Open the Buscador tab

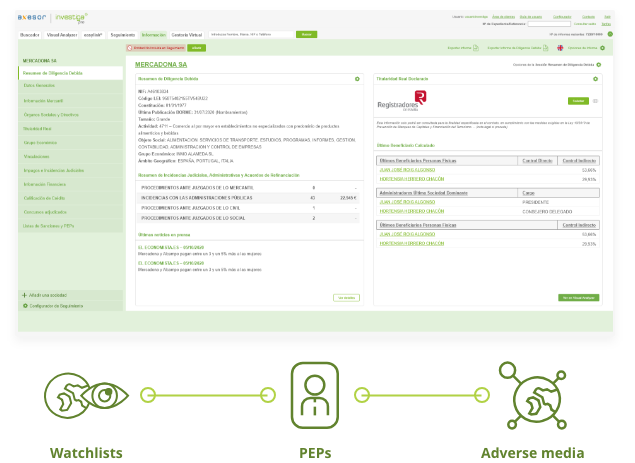(30, 35)
